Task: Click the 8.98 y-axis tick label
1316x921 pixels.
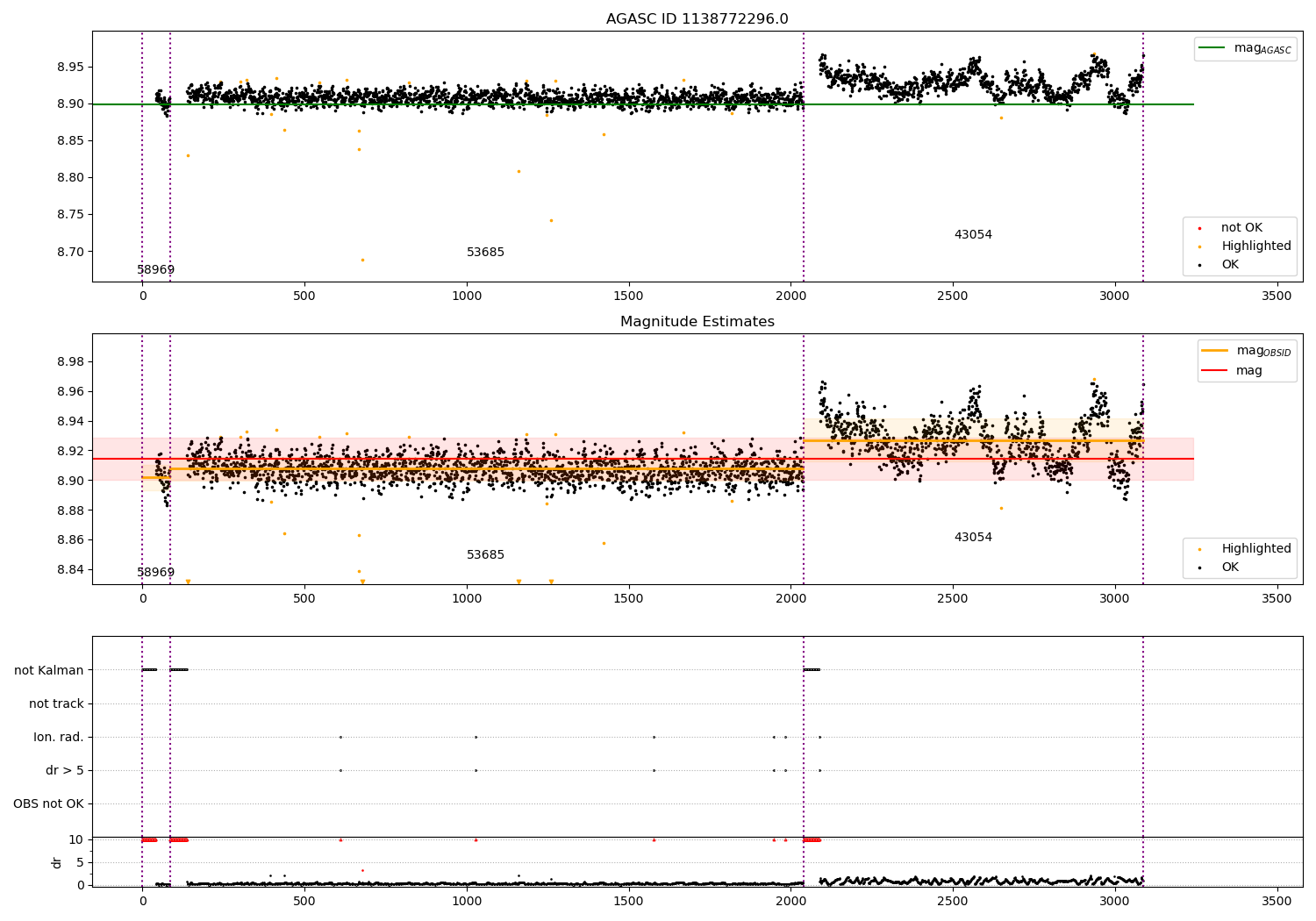Action: pyautogui.click(x=71, y=361)
